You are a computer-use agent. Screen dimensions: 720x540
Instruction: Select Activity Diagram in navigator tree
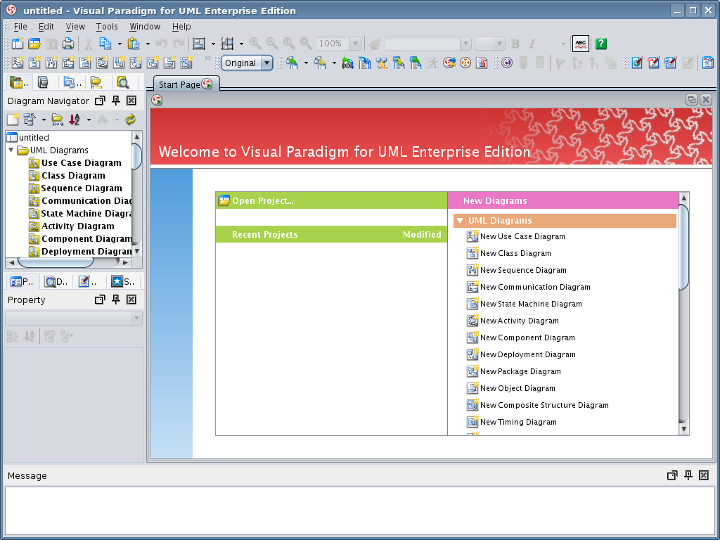pos(78,226)
